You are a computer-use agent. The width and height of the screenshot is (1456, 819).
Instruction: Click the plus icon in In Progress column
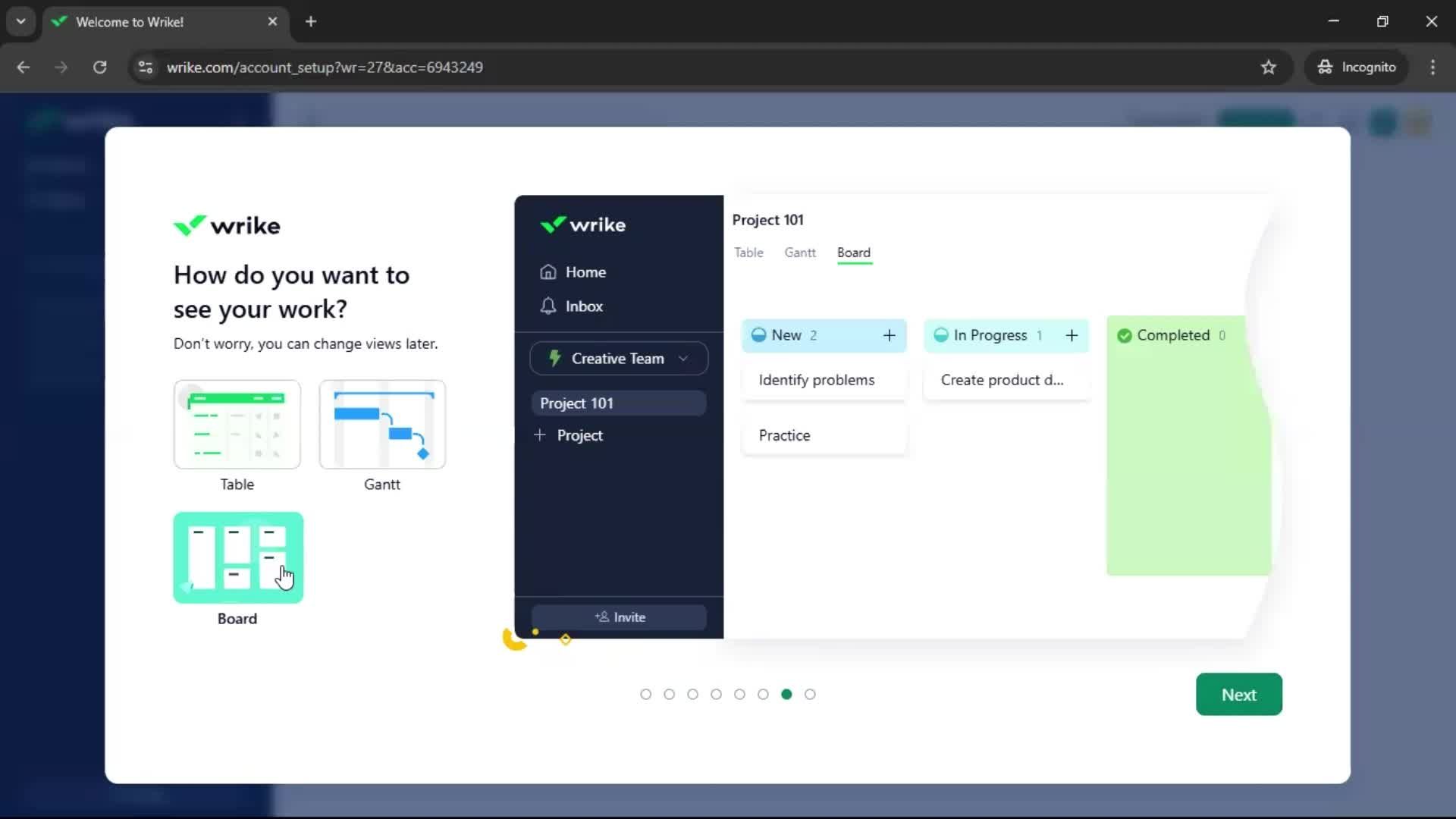(x=1072, y=336)
